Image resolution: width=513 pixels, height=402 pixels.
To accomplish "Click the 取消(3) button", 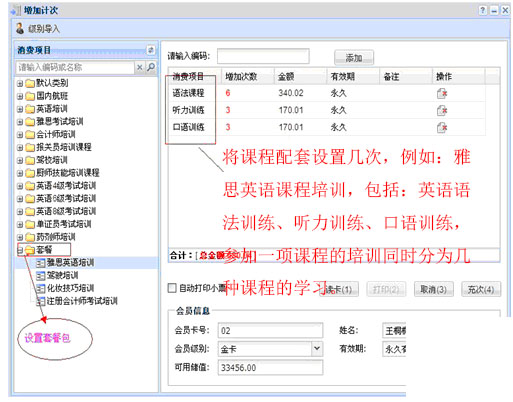I will click(433, 289).
